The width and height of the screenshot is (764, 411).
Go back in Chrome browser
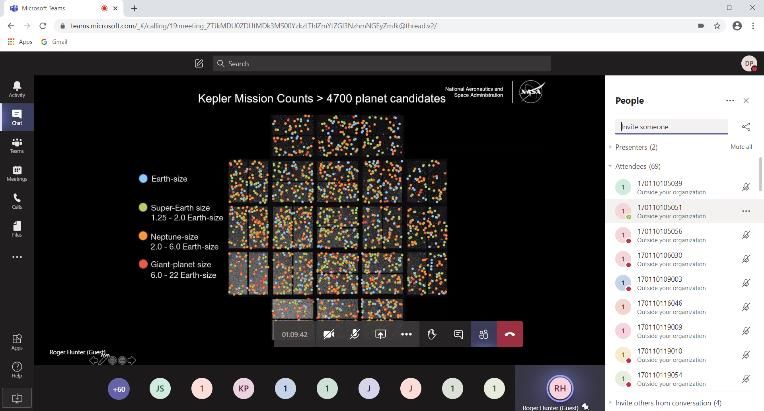click(11, 26)
